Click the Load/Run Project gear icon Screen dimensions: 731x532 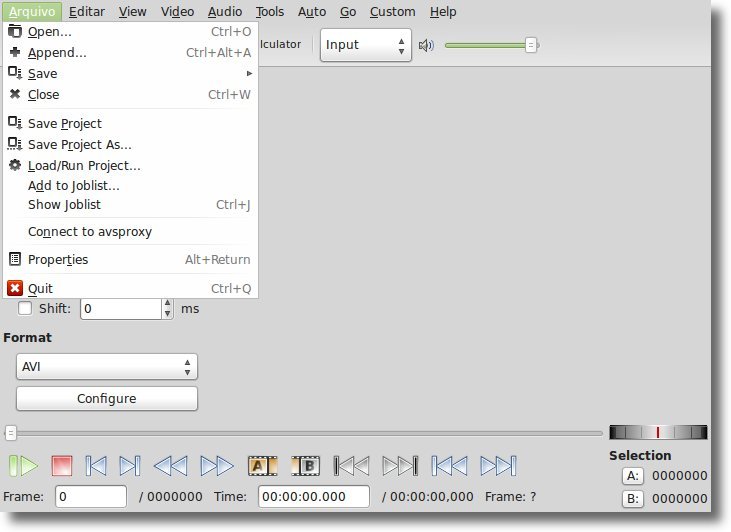point(15,165)
